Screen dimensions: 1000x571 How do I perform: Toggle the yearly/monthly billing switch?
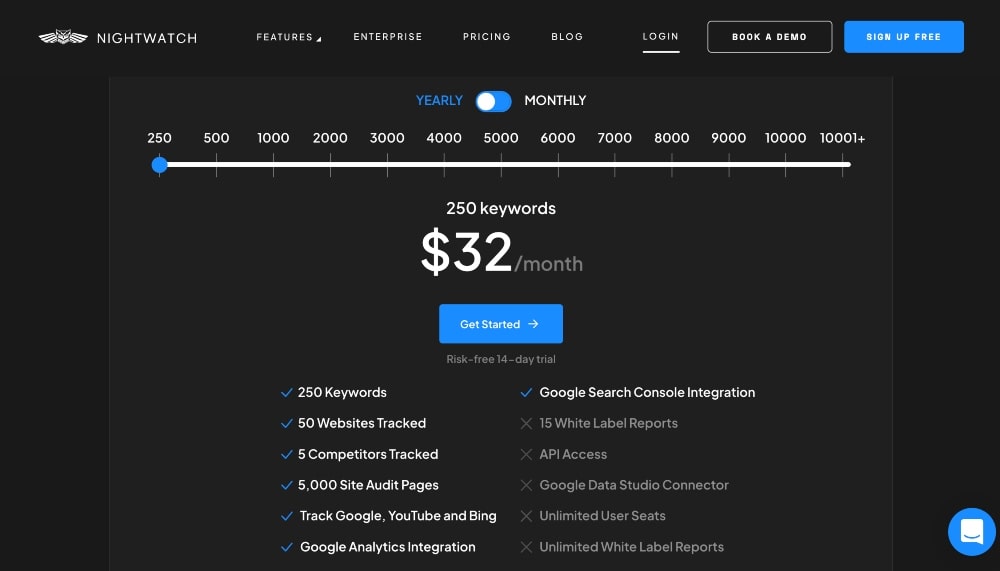pyautogui.click(x=493, y=101)
